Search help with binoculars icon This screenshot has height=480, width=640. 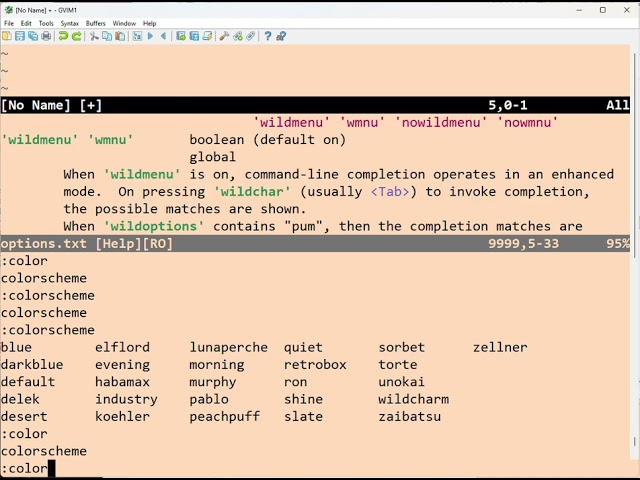tap(281, 36)
